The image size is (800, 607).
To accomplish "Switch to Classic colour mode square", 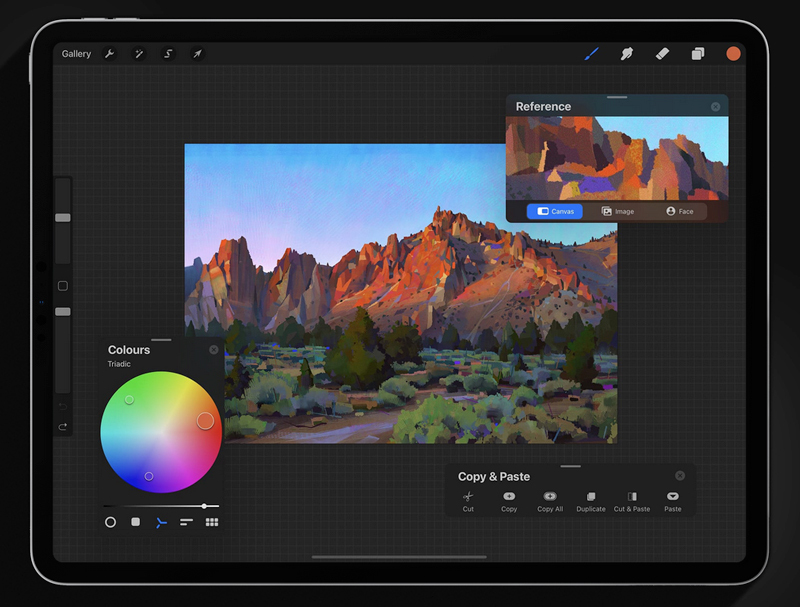I will (x=135, y=522).
